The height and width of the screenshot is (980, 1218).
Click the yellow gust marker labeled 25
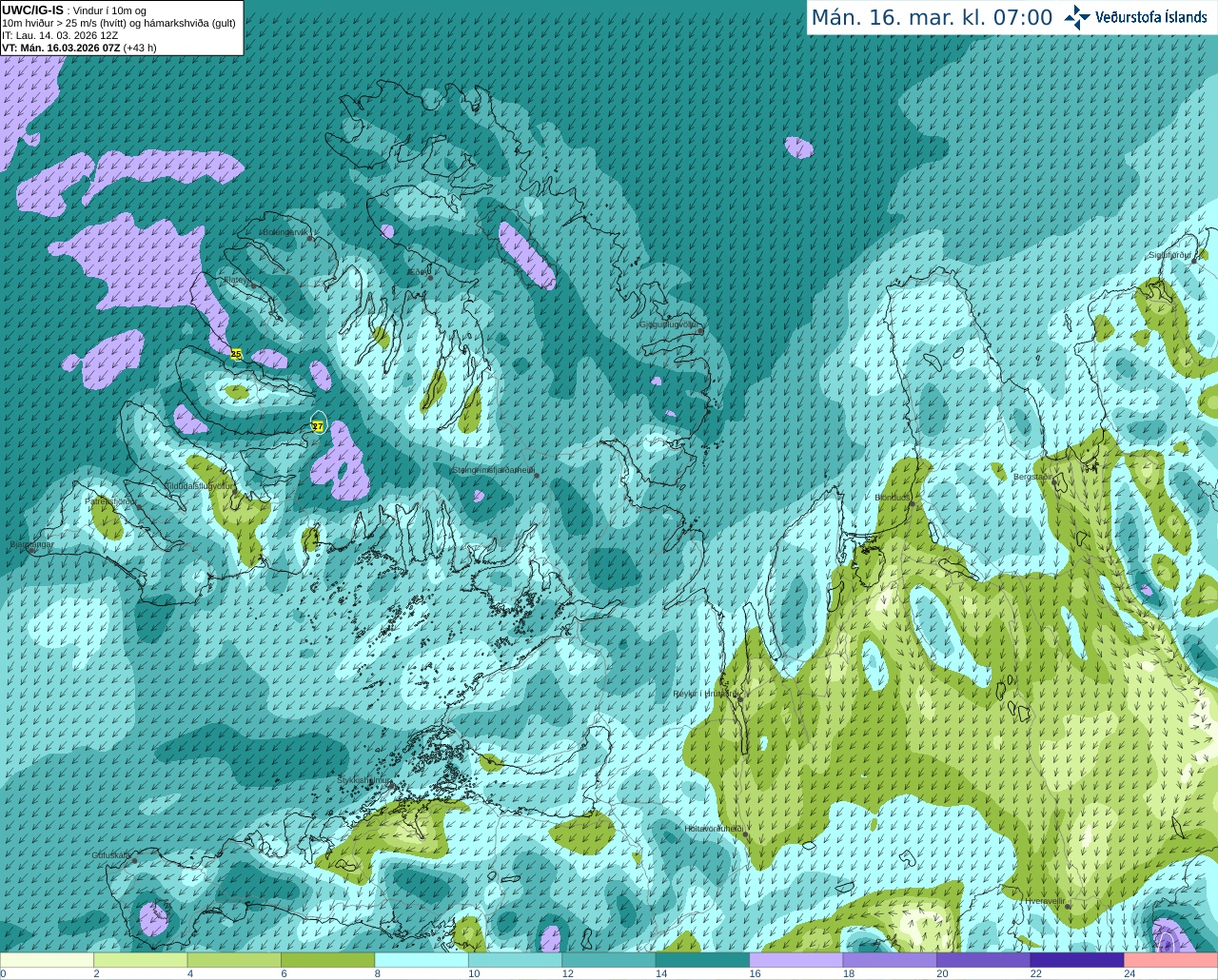pyautogui.click(x=236, y=354)
